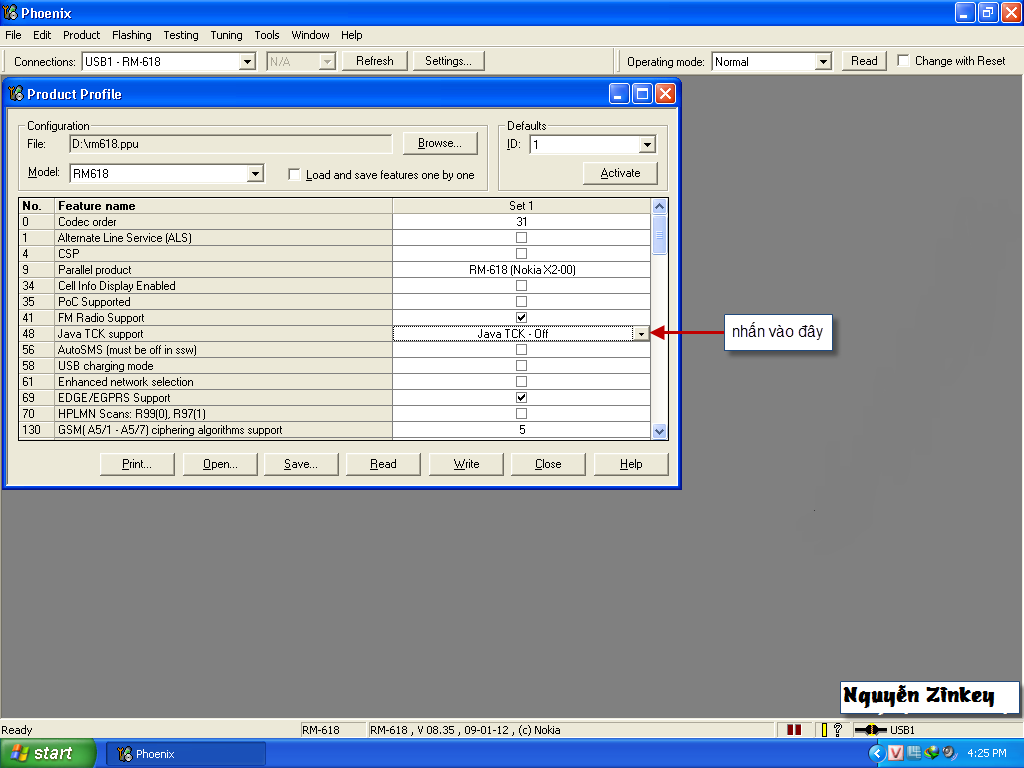
Task: Click the question mark status bar icon
Action: (x=837, y=730)
